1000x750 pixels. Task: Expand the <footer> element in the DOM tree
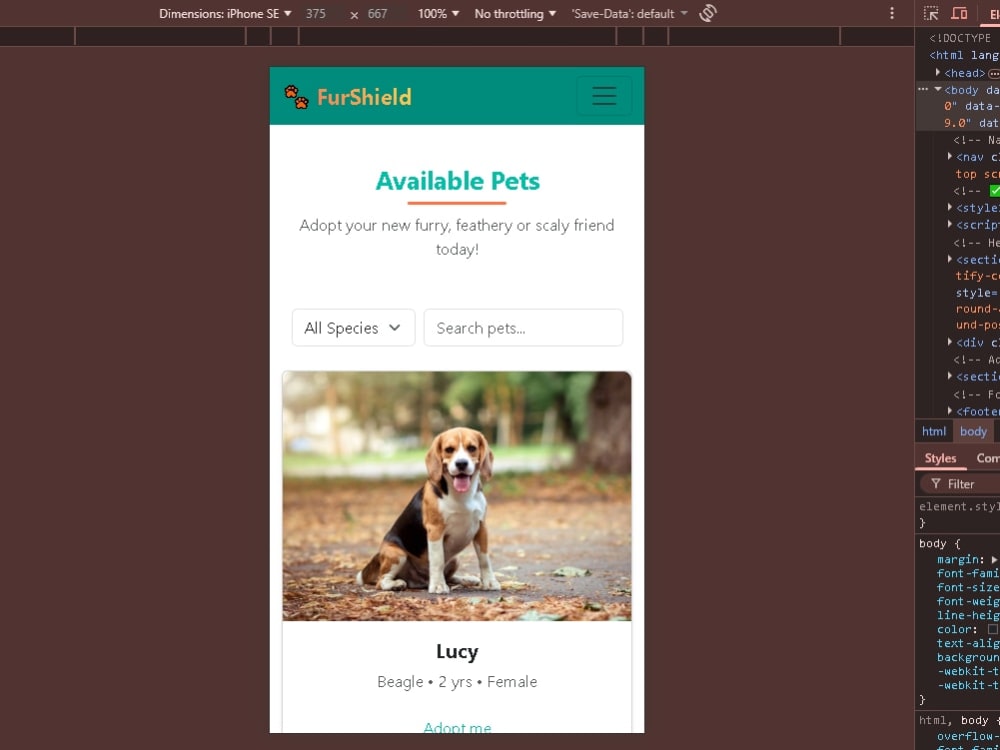click(x=950, y=411)
